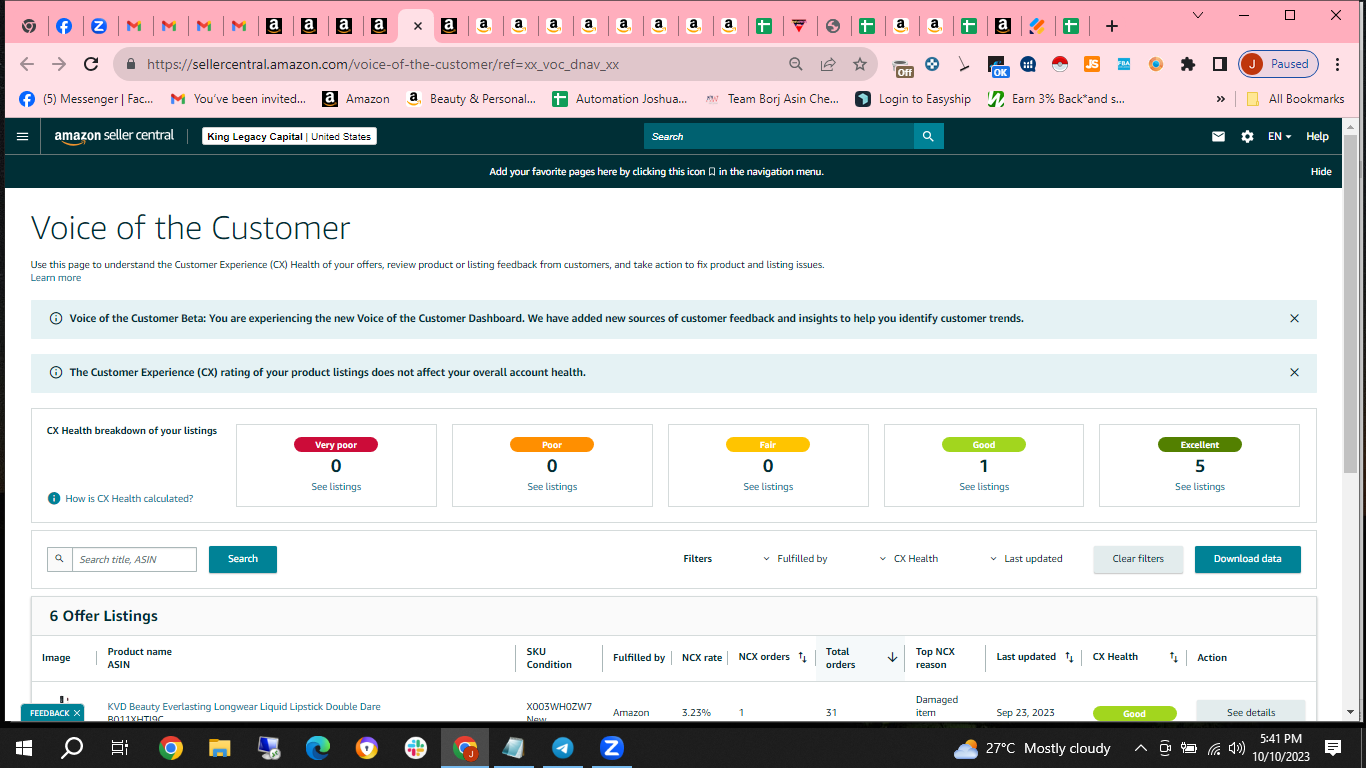The height and width of the screenshot is (768, 1366).
Task: Open Windows taskbar search
Action: point(72,748)
